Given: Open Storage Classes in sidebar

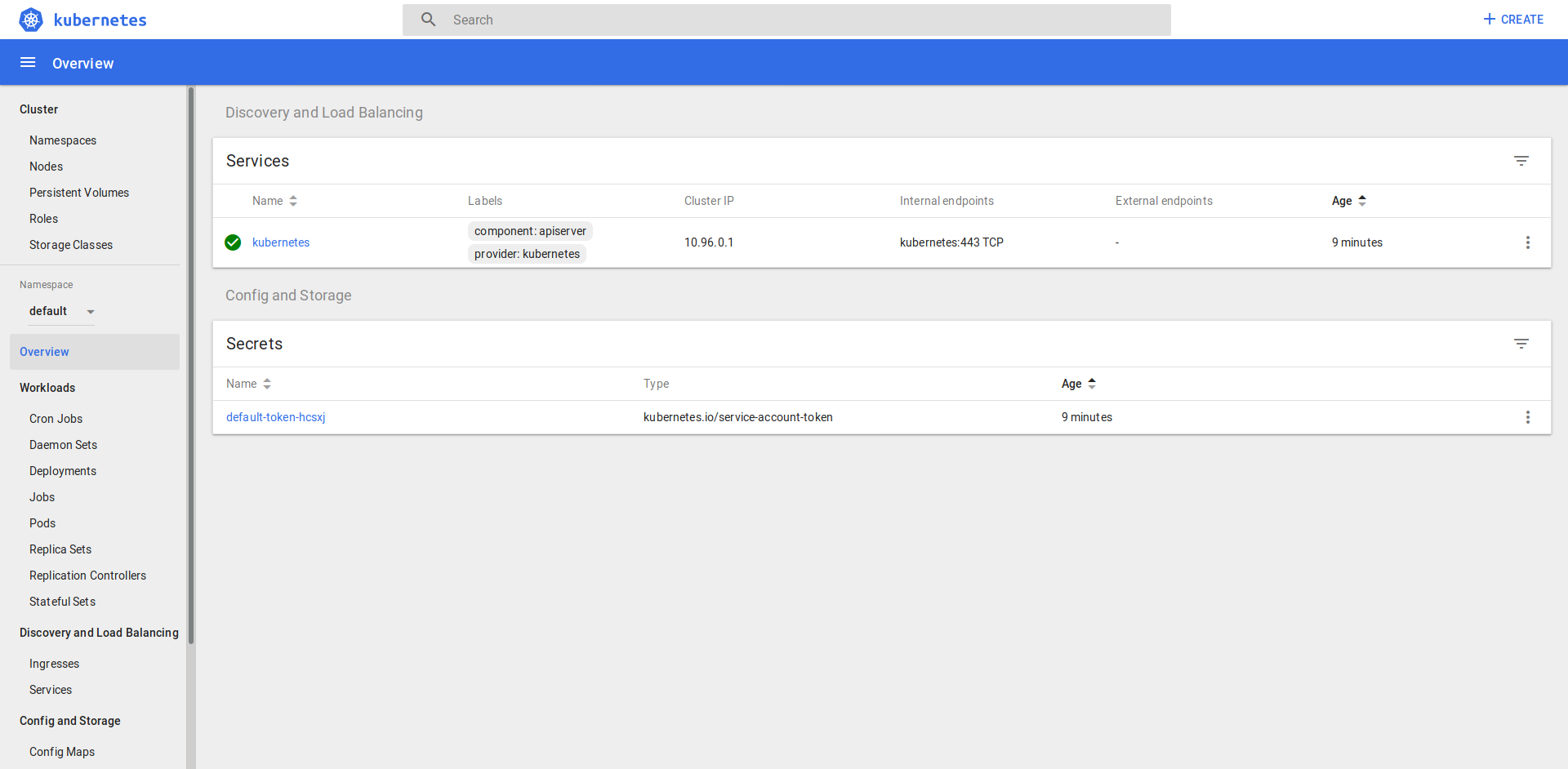Looking at the screenshot, I should [x=71, y=245].
